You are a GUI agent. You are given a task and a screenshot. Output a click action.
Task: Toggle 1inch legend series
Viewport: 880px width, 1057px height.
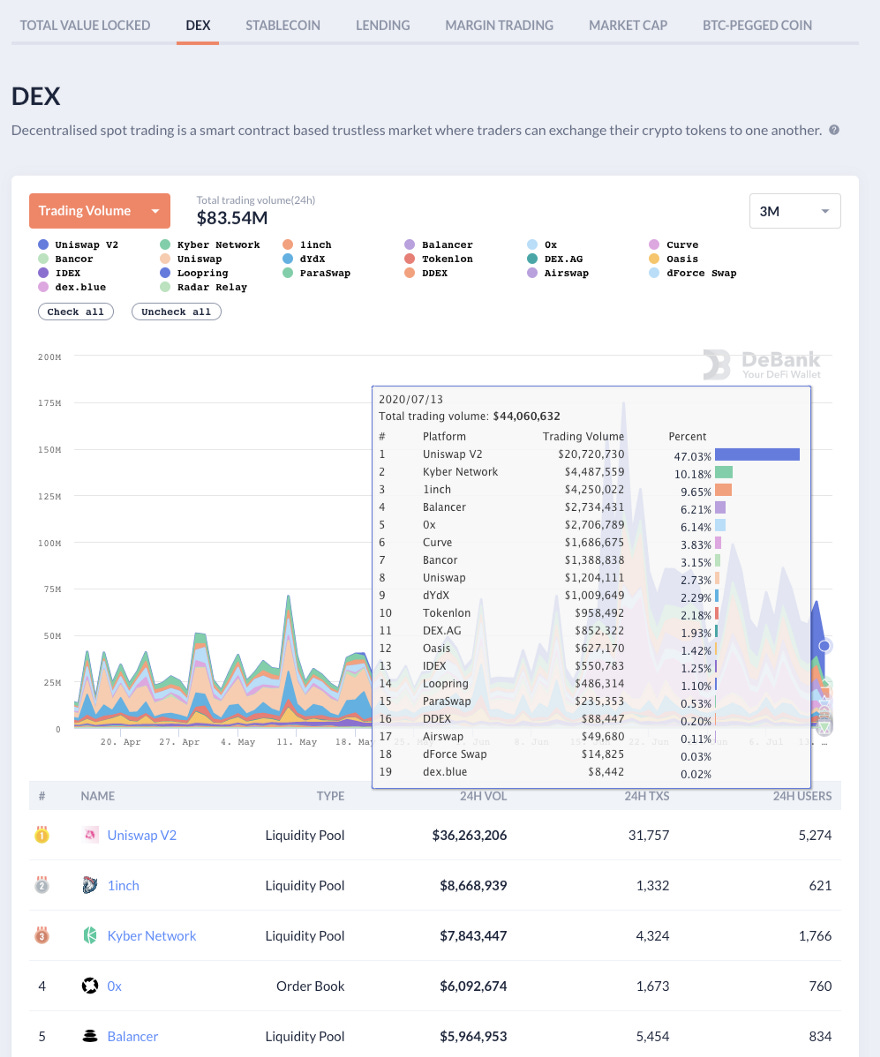[x=307, y=245]
